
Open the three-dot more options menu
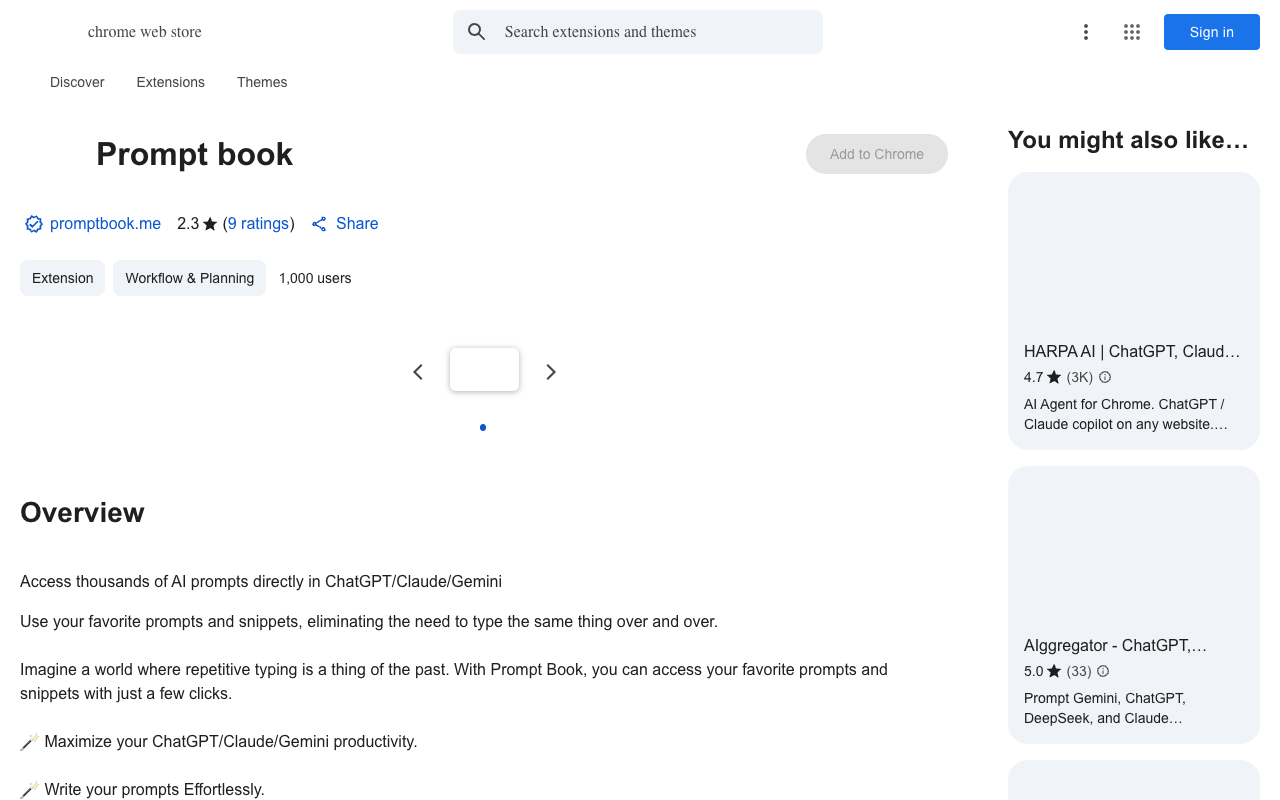(x=1086, y=32)
